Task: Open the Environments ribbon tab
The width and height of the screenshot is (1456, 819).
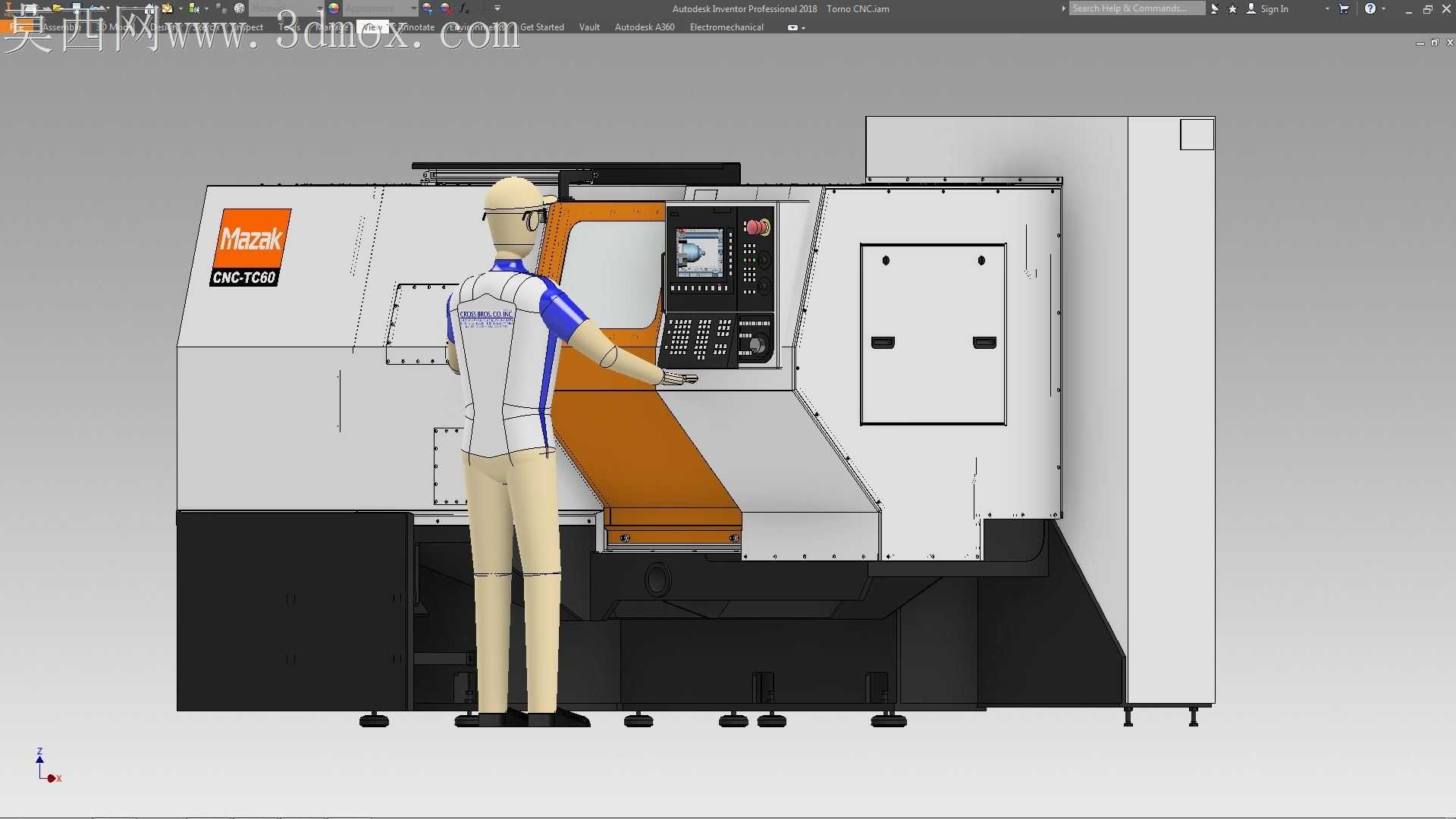Action: coord(478,27)
